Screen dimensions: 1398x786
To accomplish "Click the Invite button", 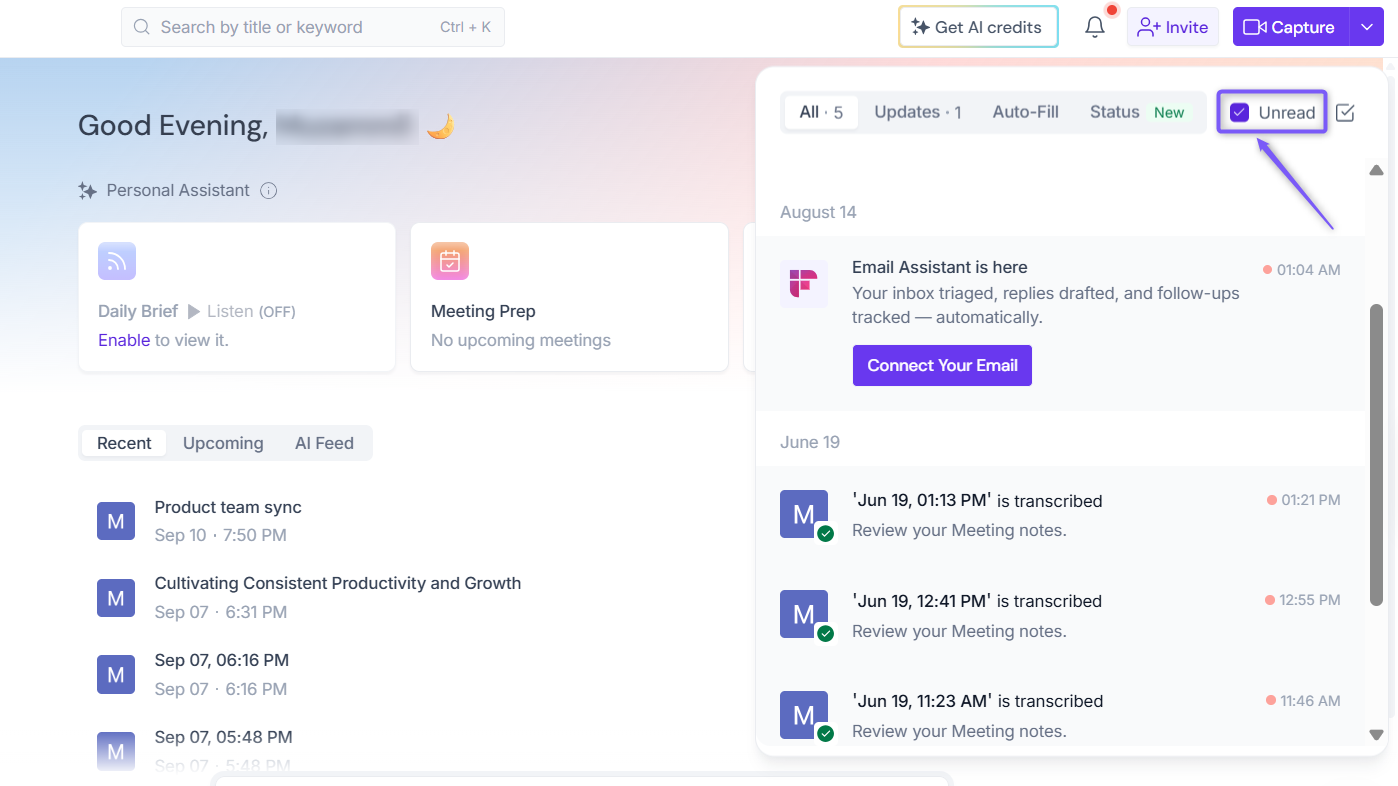I will click(1173, 27).
